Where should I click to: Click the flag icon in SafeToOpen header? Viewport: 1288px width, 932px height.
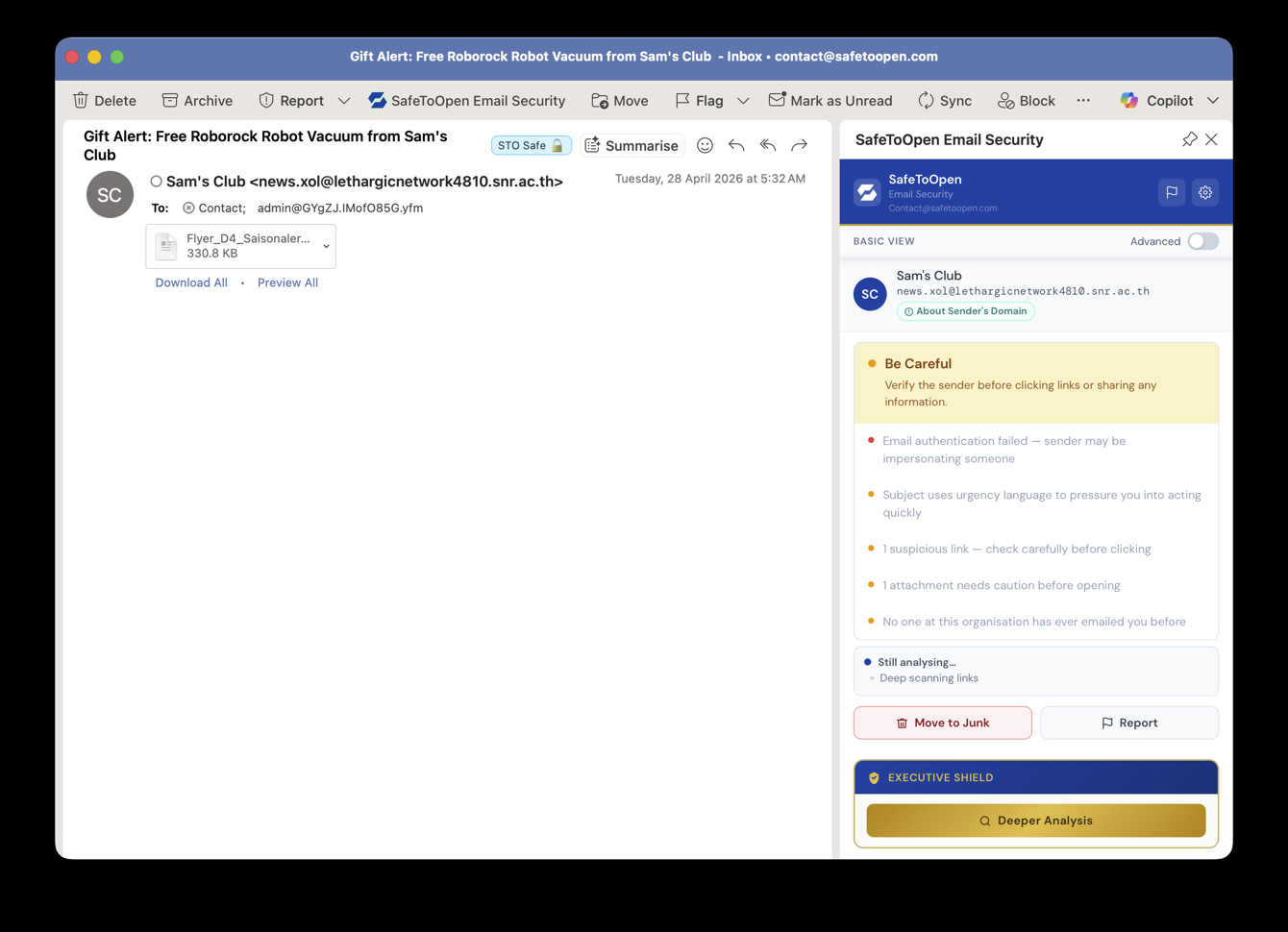tap(1172, 192)
